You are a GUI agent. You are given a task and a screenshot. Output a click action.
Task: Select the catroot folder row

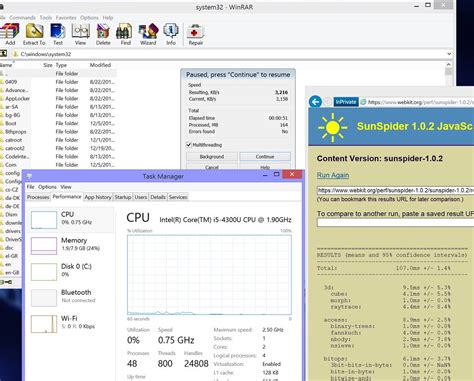tap(58, 140)
